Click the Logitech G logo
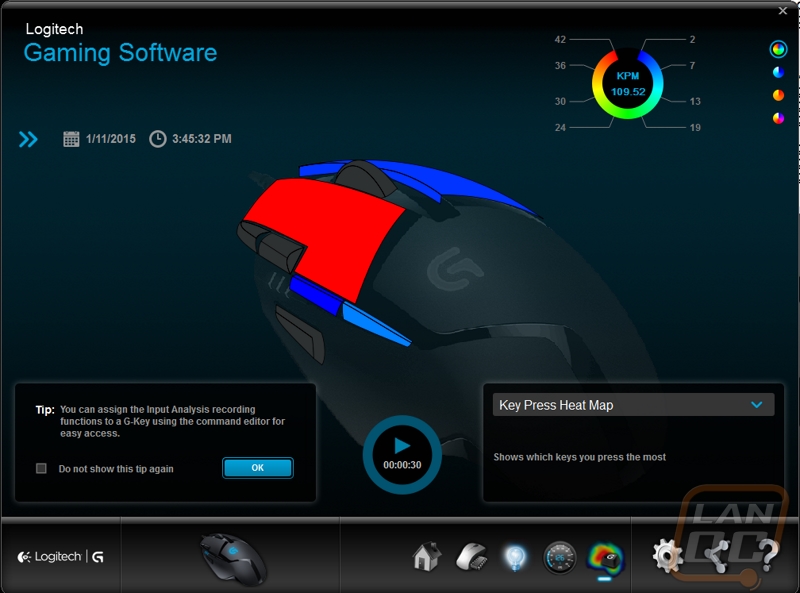The height and width of the screenshot is (593, 800). click(x=61, y=557)
